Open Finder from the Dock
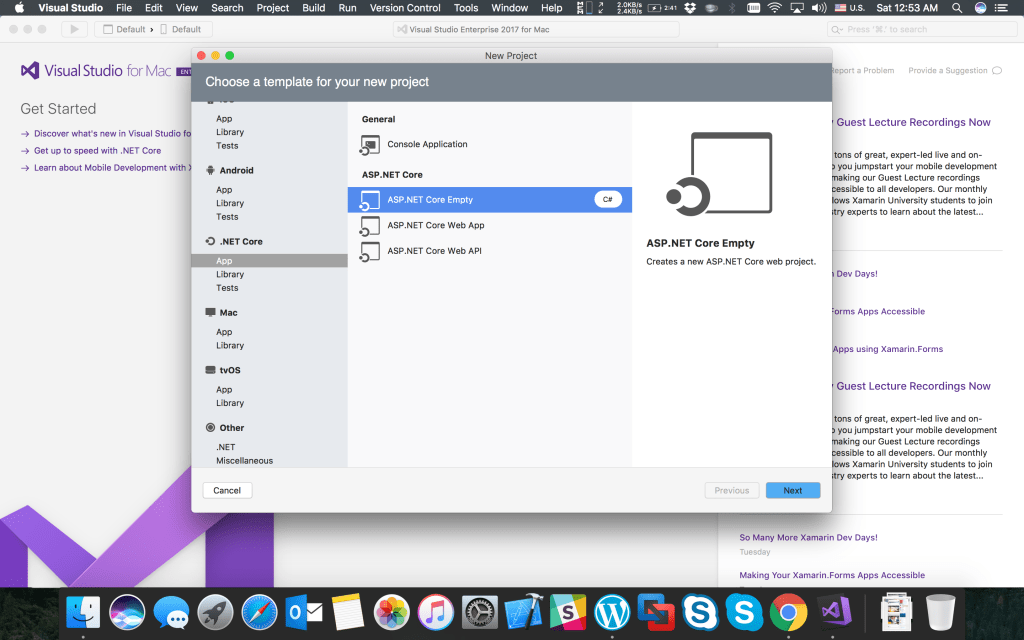 [83, 613]
